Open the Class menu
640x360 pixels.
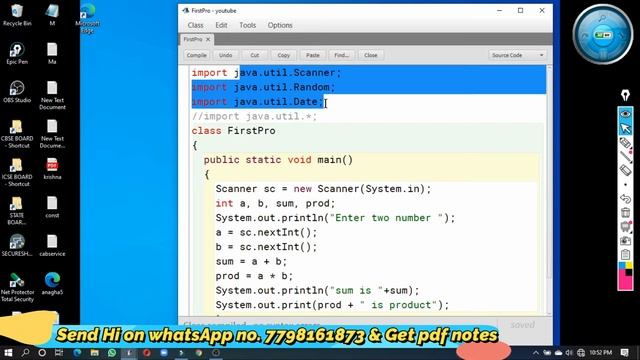(196, 25)
